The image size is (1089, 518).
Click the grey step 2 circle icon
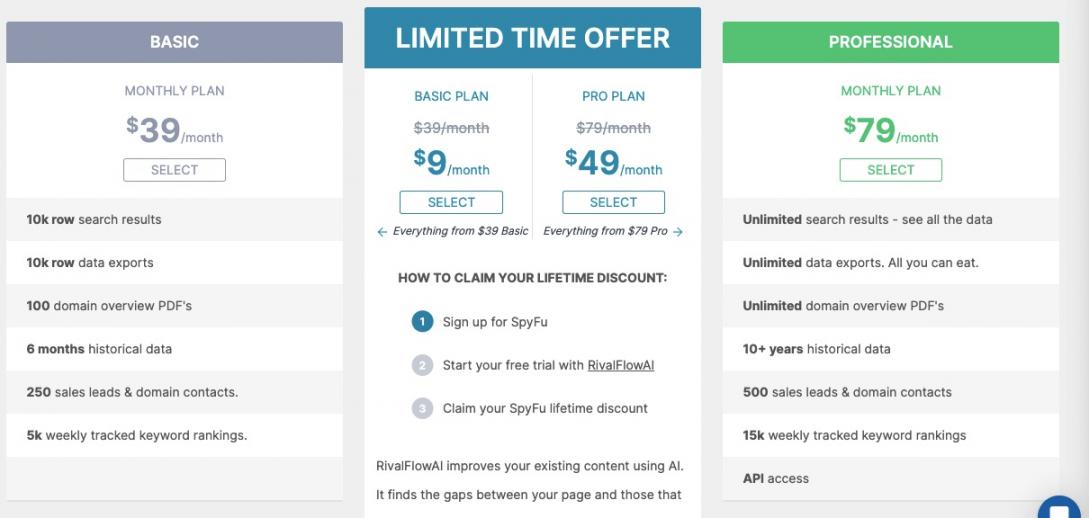coord(420,365)
